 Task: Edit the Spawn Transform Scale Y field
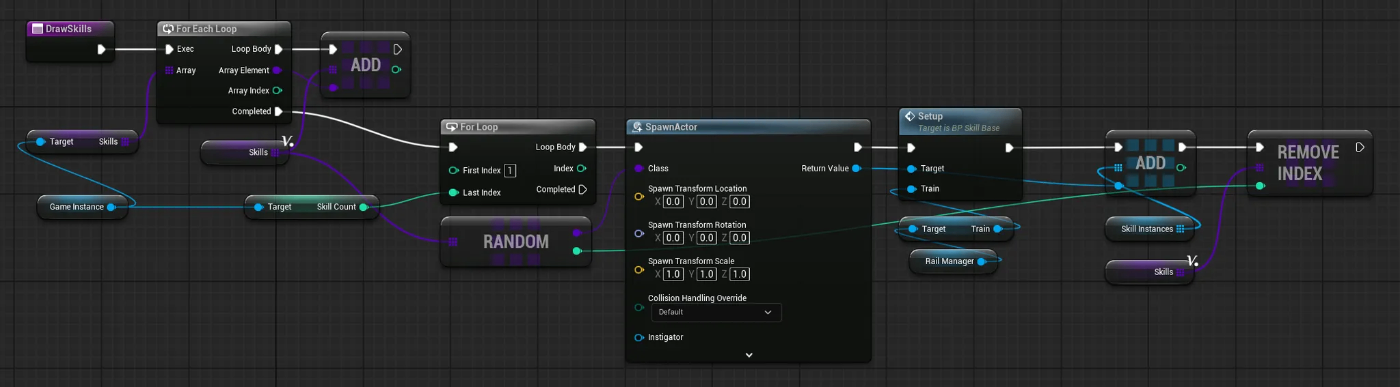707,274
